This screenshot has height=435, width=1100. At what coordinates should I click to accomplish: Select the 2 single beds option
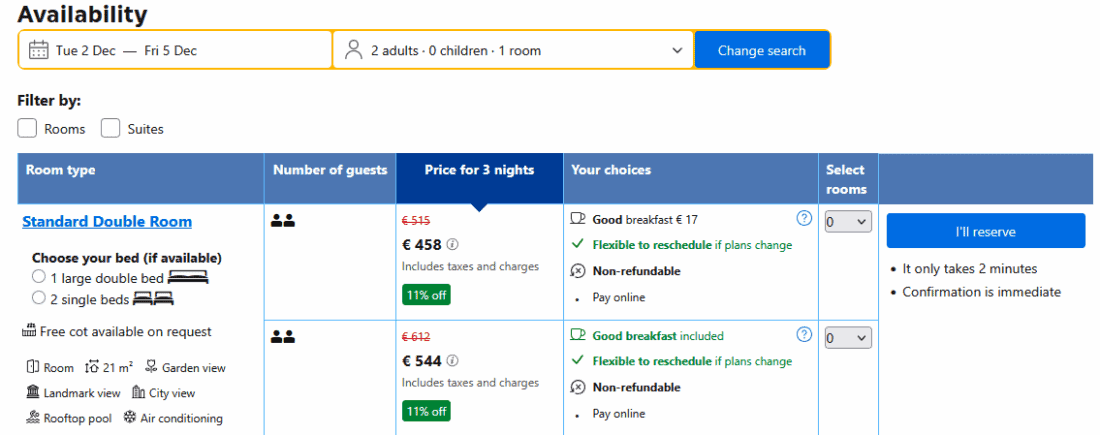39,297
